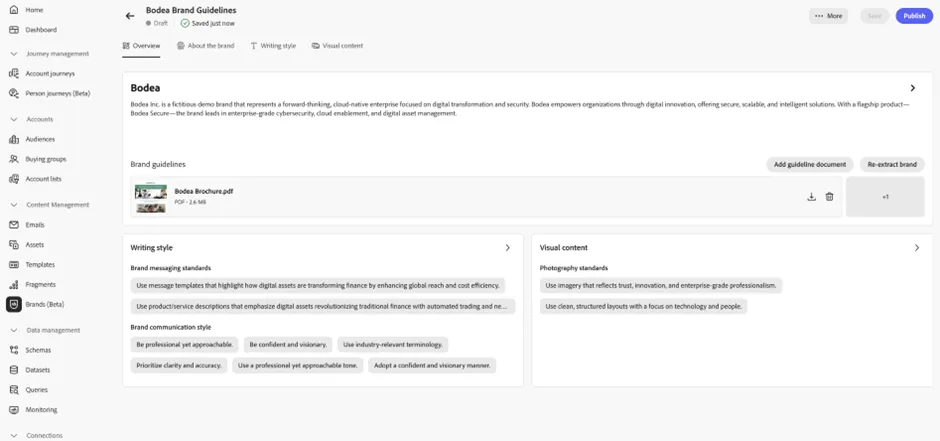The height and width of the screenshot is (441, 940).
Task: Open Person journeys (Beta) link
Action: click(x=58, y=93)
